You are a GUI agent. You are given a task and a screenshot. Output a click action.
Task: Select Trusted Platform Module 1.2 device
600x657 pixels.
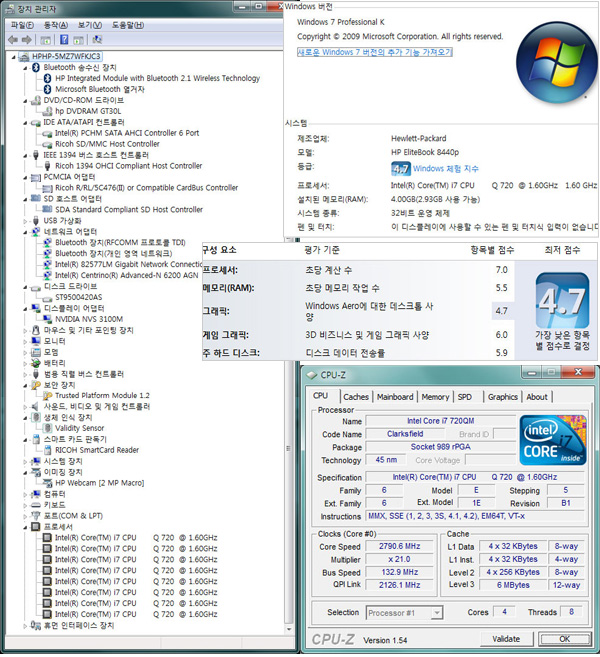tap(102, 396)
